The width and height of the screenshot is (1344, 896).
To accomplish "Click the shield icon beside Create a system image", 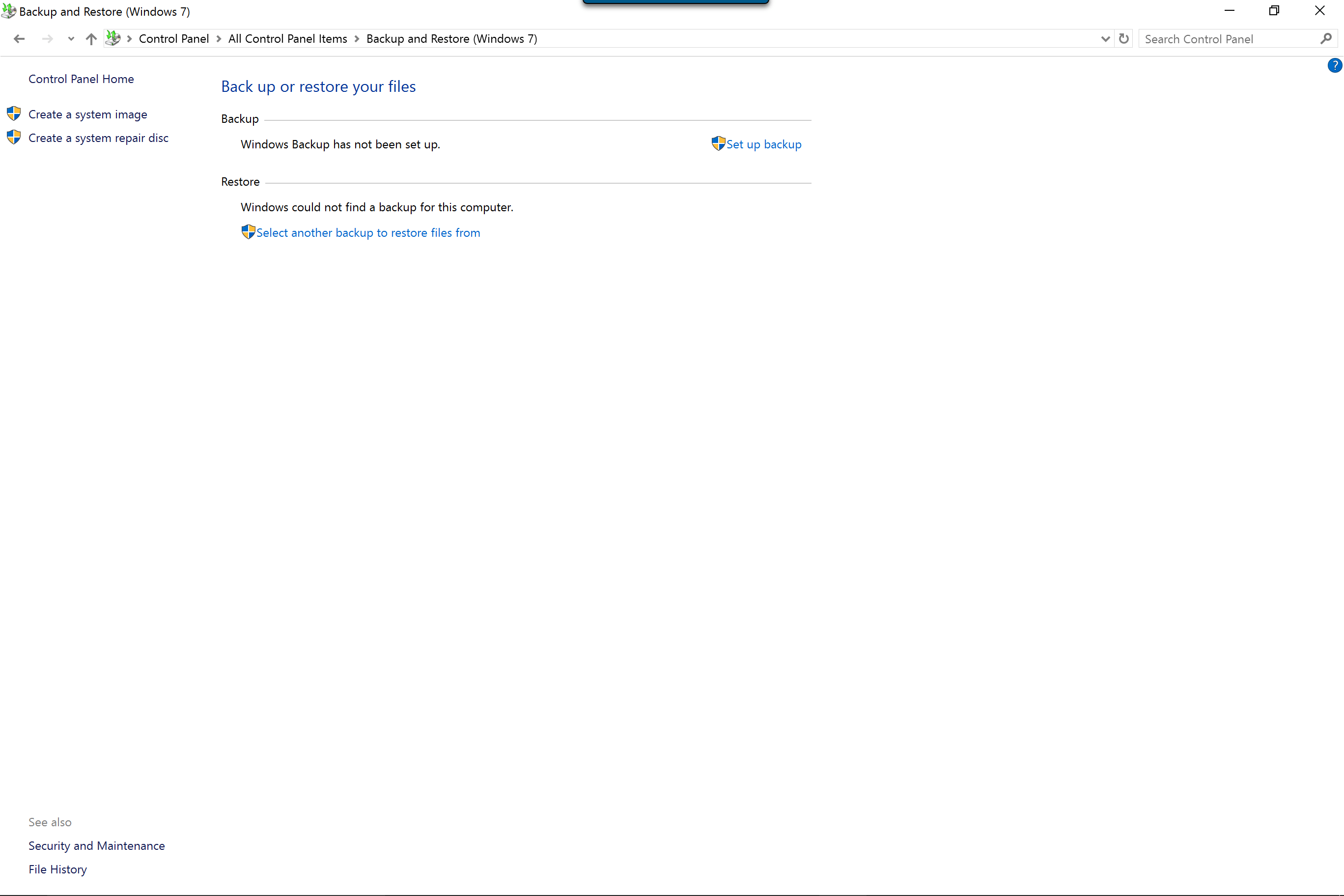I will pos(14,113).
